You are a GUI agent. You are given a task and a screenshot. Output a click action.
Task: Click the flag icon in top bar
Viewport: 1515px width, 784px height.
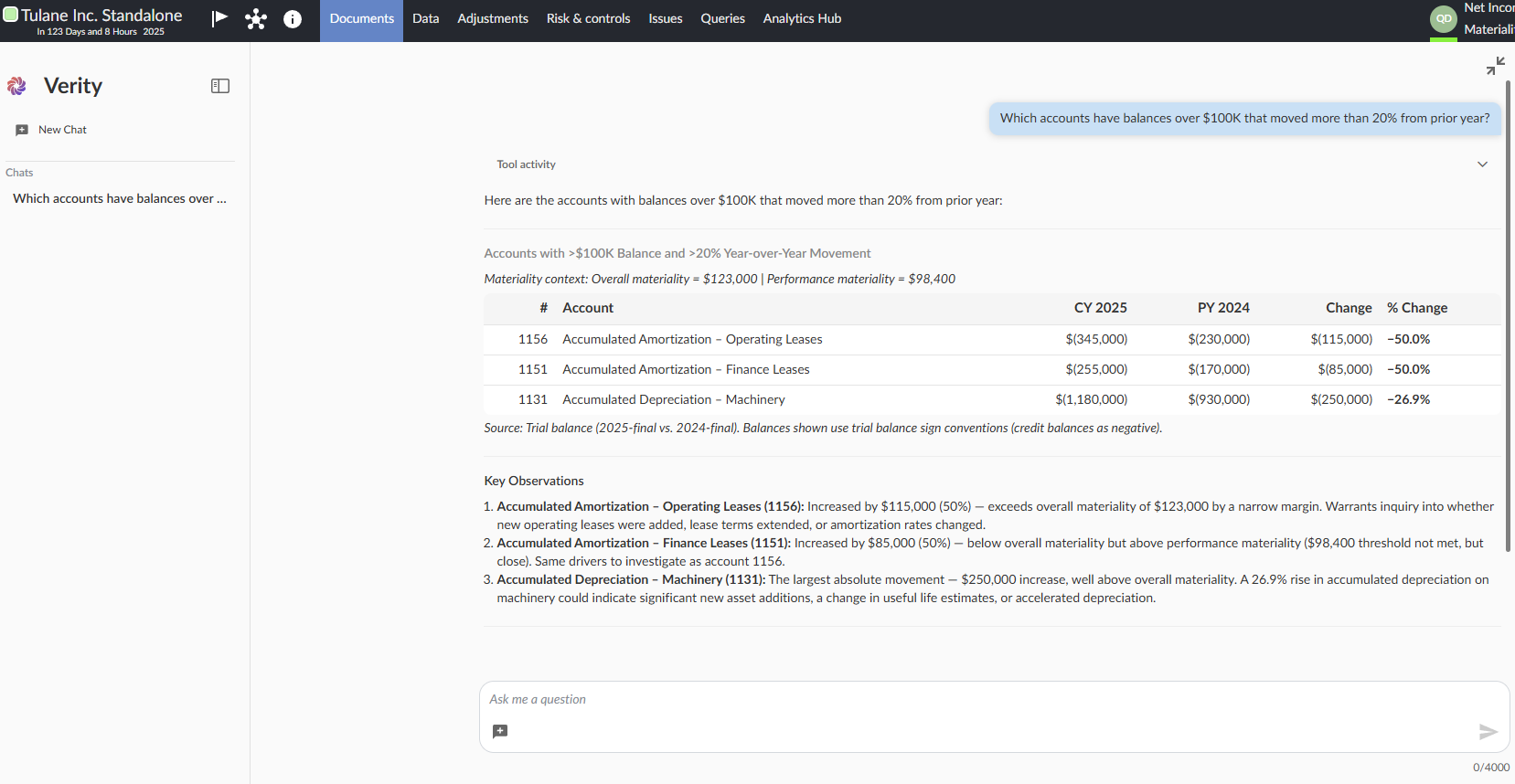point(219,18)
